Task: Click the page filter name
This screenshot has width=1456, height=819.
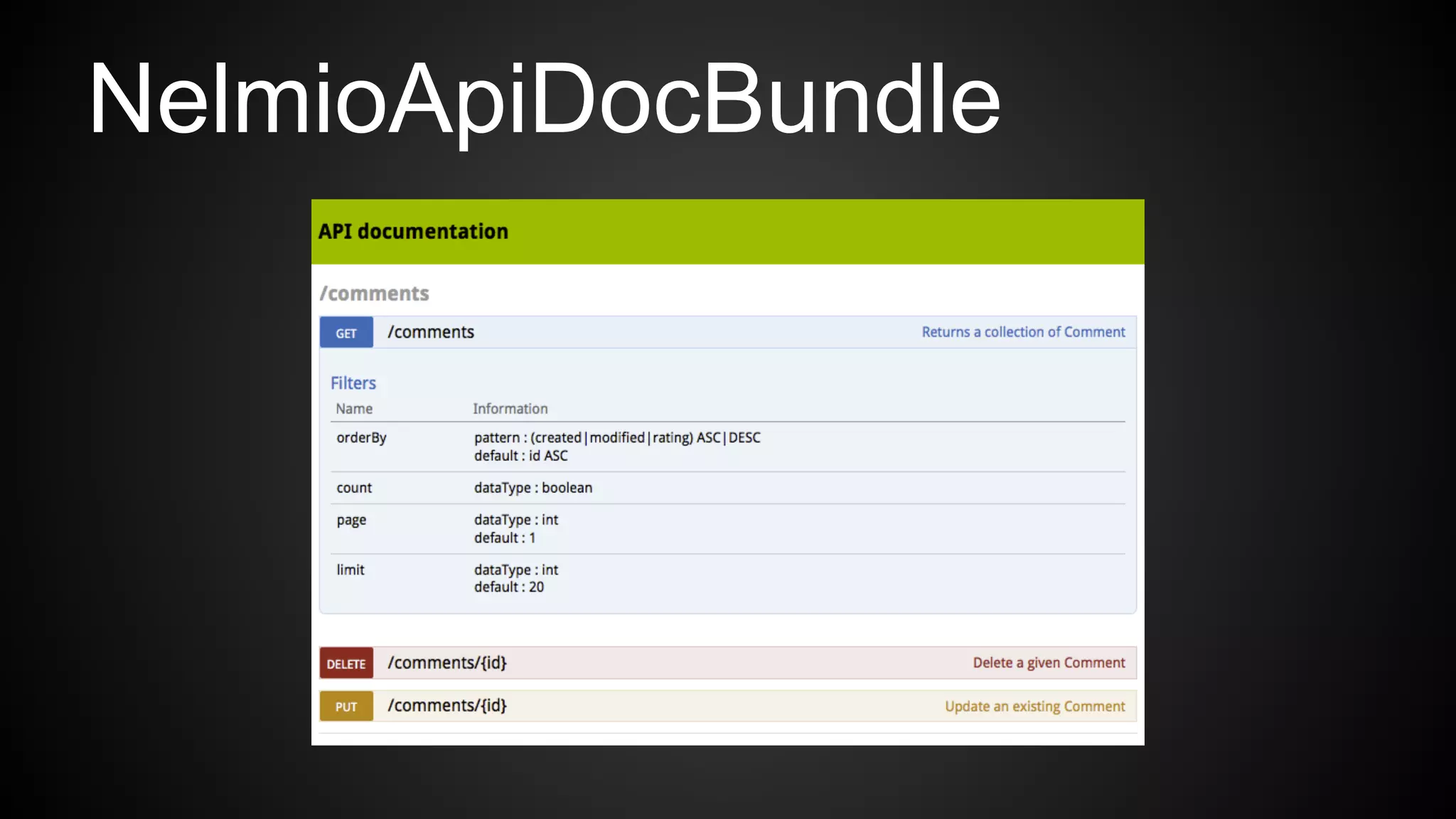Action: pos(351,520)
